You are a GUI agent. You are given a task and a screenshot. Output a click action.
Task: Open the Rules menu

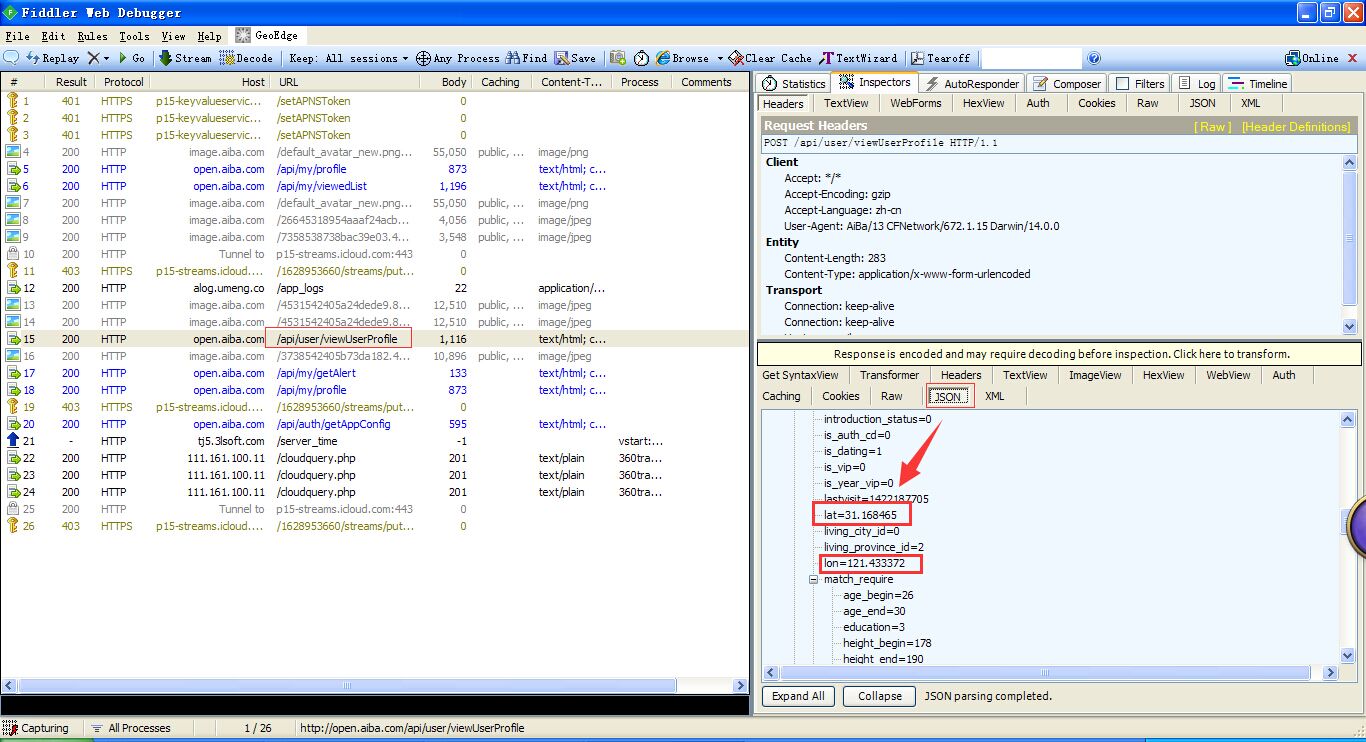coord(93,36)
